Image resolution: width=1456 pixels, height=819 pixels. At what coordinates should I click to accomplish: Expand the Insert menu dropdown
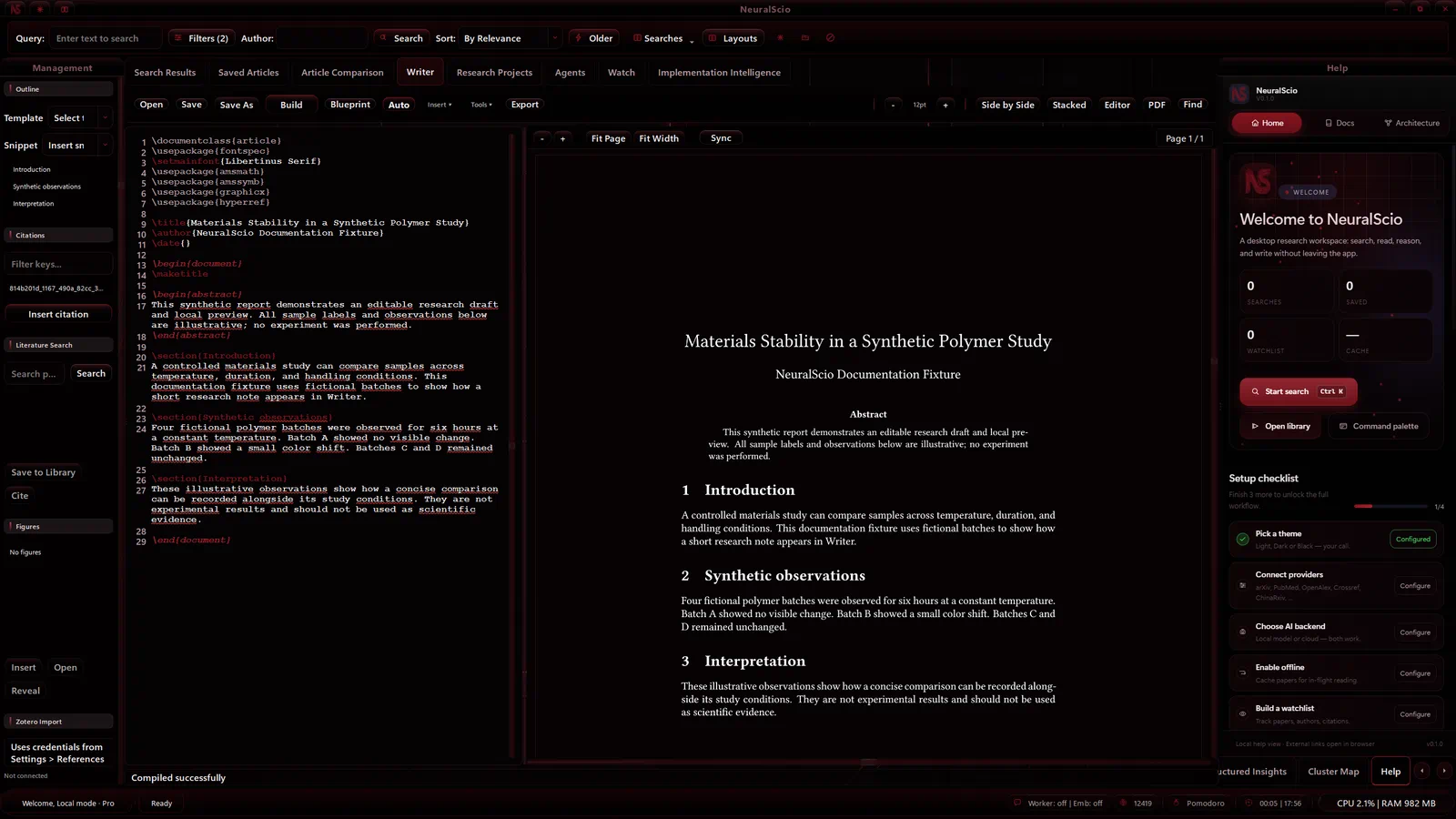coord(440,105)
